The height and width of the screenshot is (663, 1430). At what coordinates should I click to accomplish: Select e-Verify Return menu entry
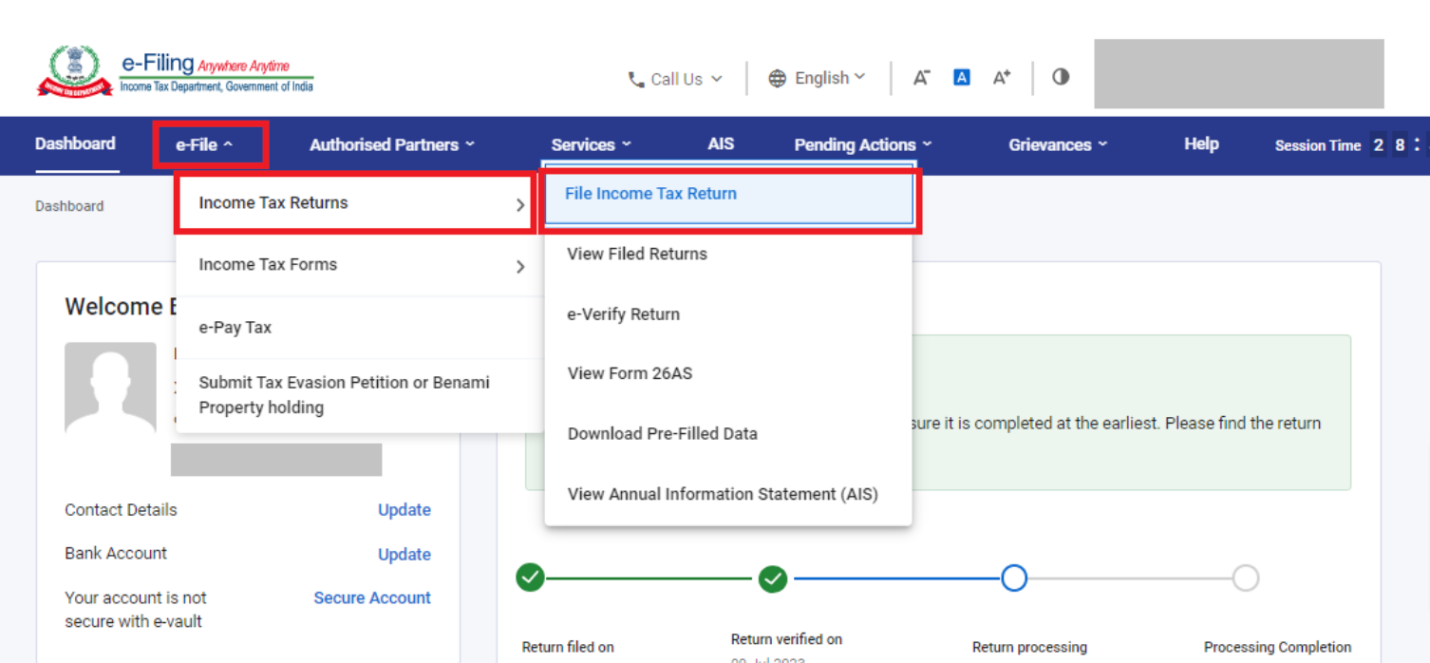click(x=623, y=314)
